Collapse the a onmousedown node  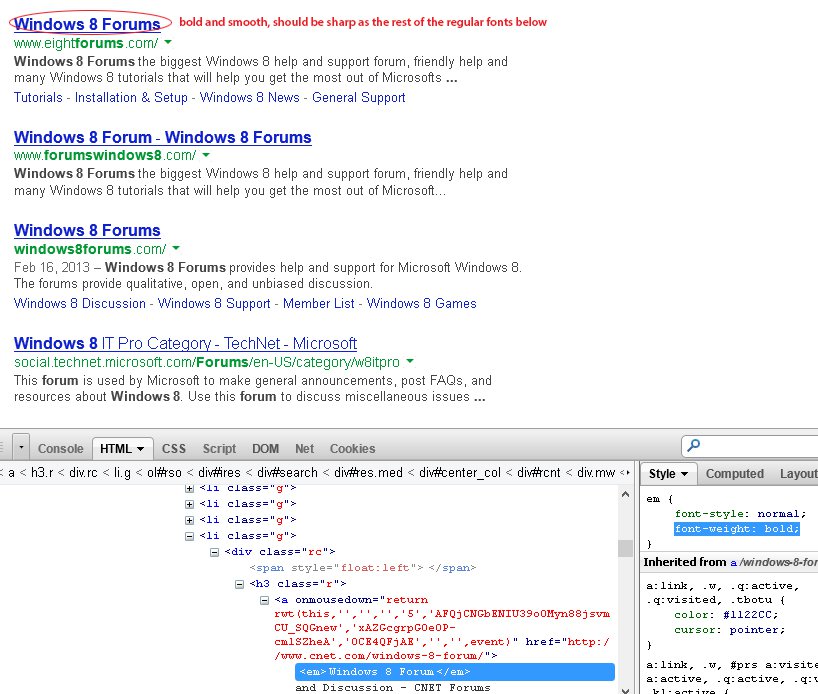click(264, 600)
